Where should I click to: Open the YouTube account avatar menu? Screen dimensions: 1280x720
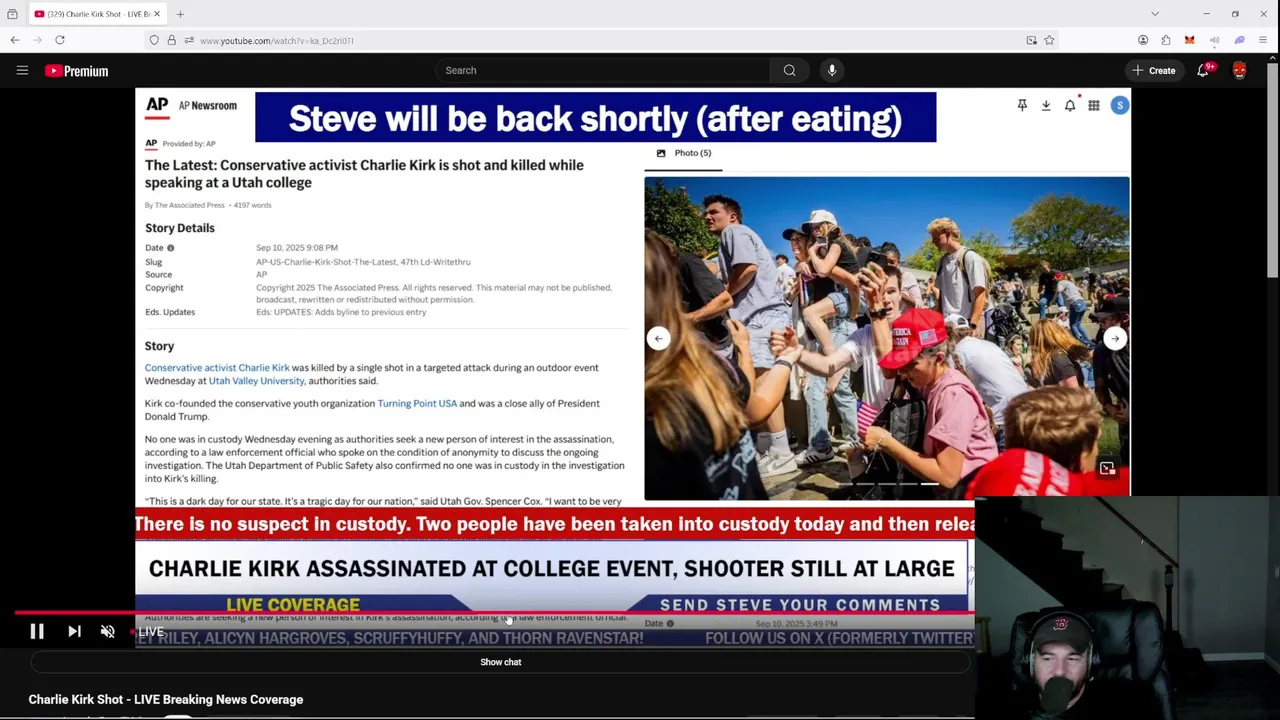tap(1239, 70)
